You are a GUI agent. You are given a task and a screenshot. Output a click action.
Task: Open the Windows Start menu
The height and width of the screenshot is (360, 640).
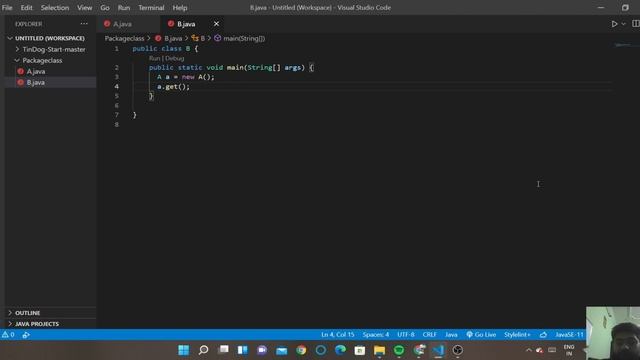(x=184, y=350)
